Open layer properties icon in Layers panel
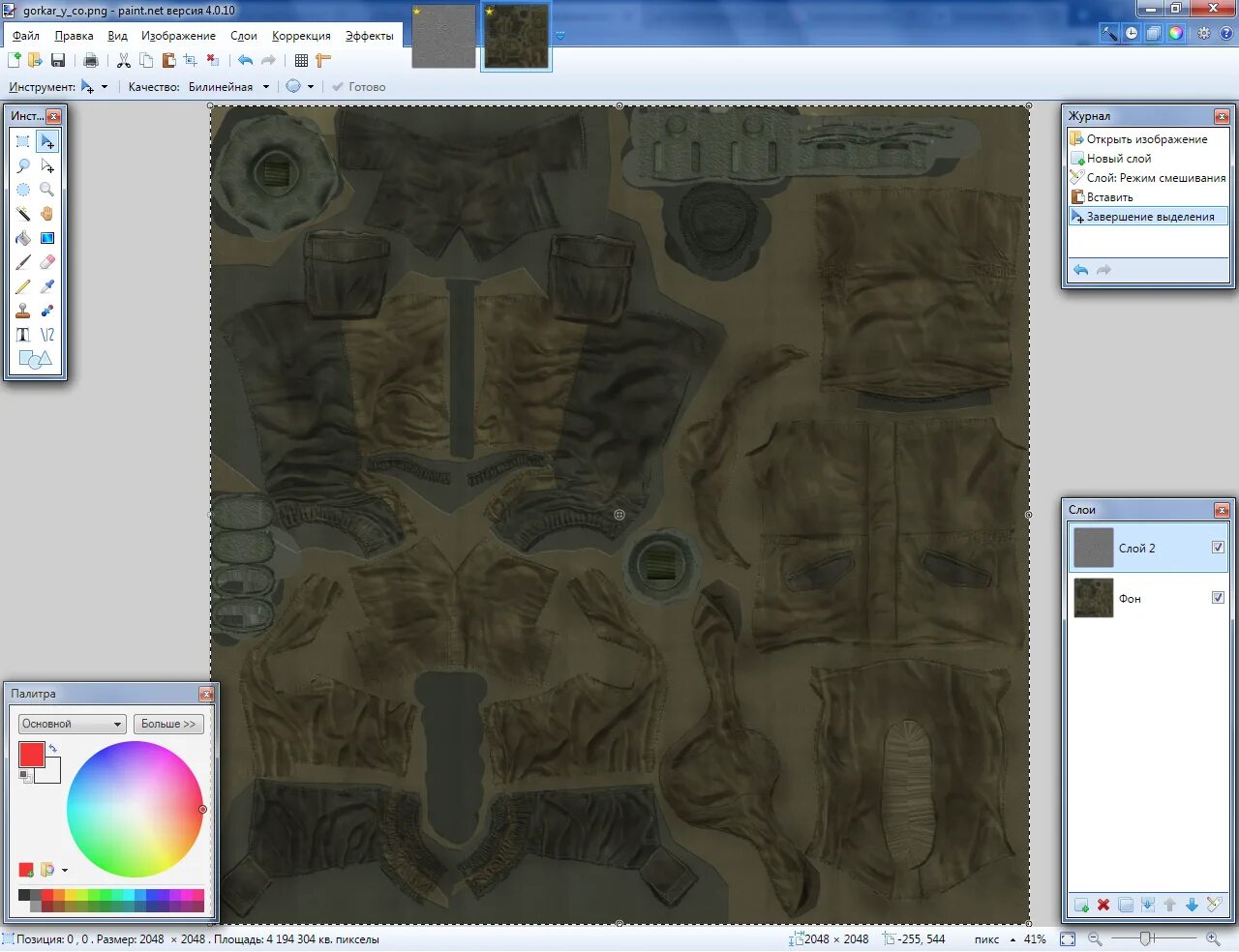Viewport: 1239px width, 952px height. pyautogui.click(x=1214, y=906)
